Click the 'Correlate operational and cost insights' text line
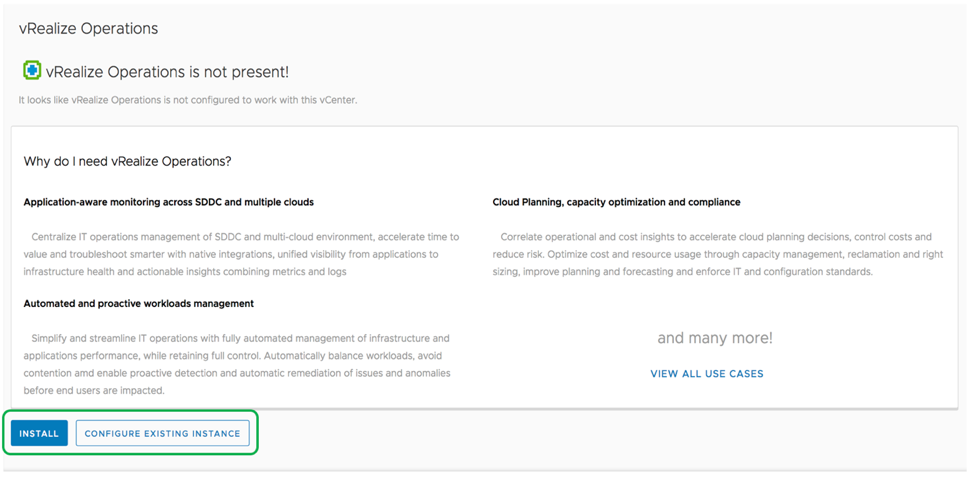Screen dimensions: 974x477 point(715,237)
